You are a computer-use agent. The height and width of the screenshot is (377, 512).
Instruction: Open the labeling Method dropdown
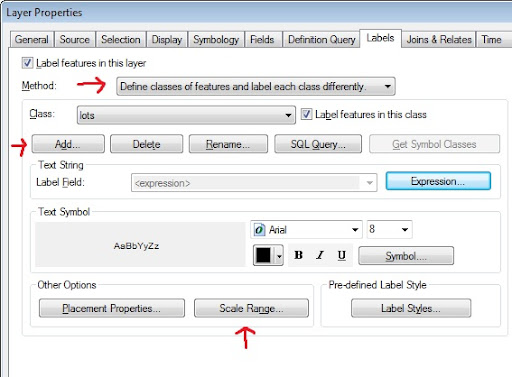(256, 86)
